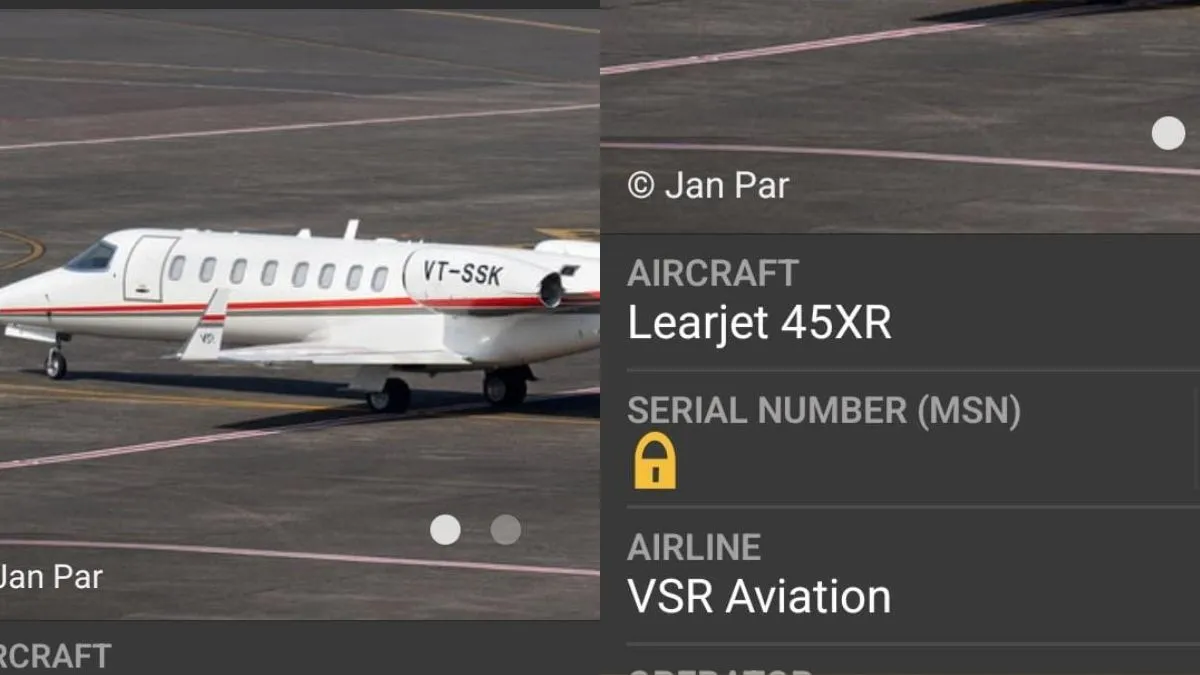The height and width of the screenshot is (675, 1200).
Task: Tap the Jan Par credit below the jet photo
Action: coord(50,576)
